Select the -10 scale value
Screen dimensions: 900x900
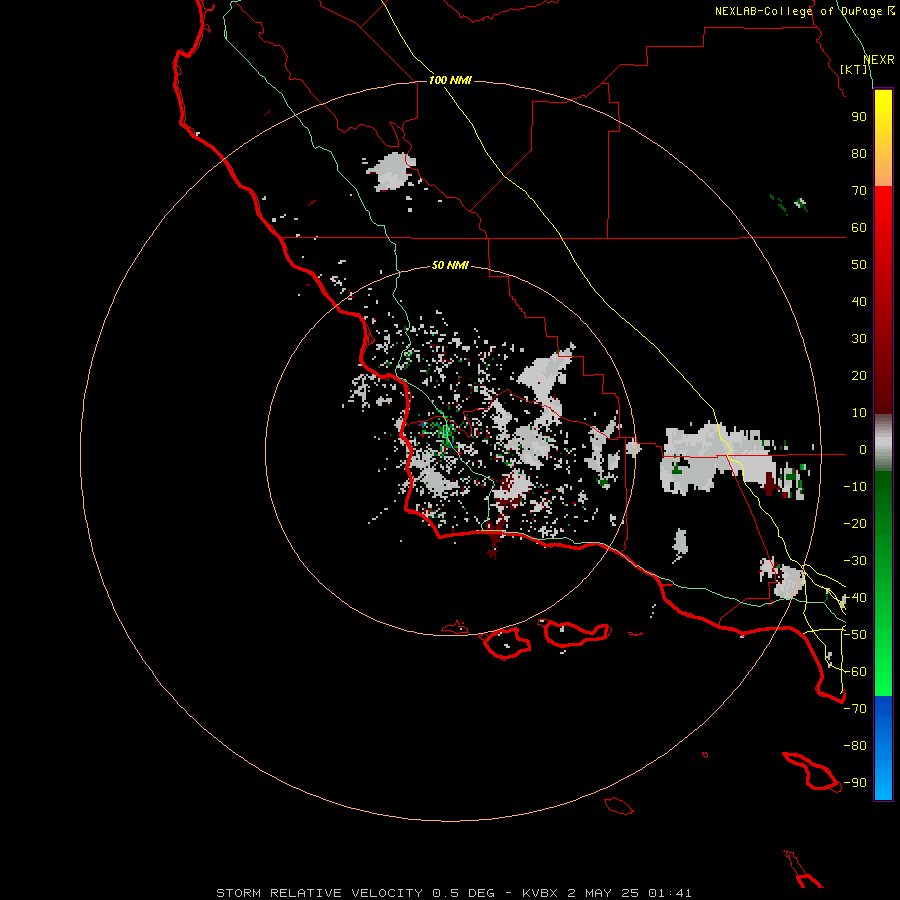[855, 487]
